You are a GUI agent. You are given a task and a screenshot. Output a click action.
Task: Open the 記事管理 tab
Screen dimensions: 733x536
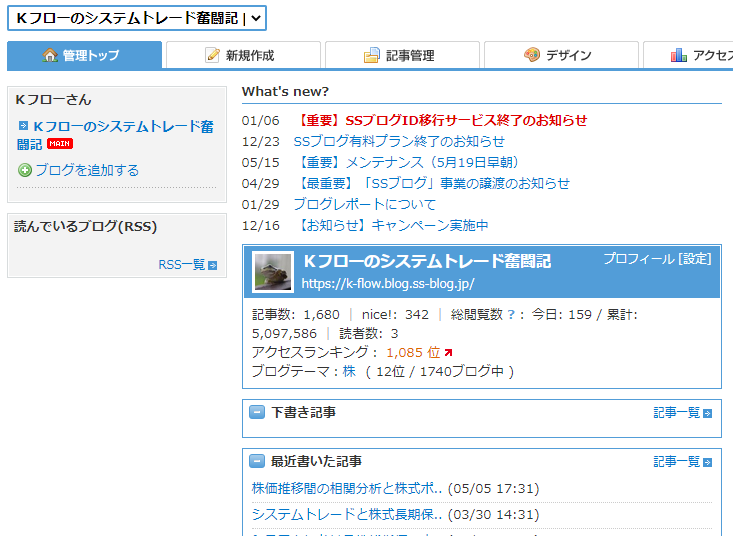(x=402, y=55)
